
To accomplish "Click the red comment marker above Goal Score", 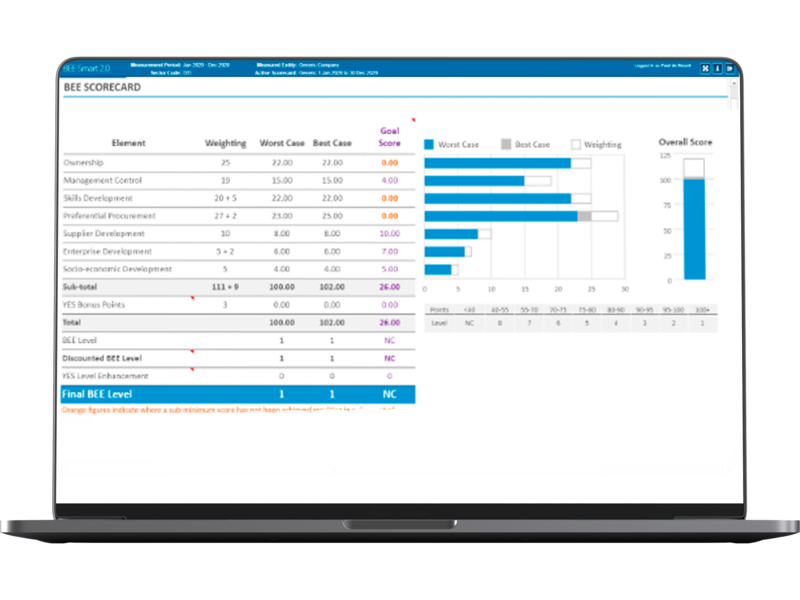I will (x=414, y=120).
